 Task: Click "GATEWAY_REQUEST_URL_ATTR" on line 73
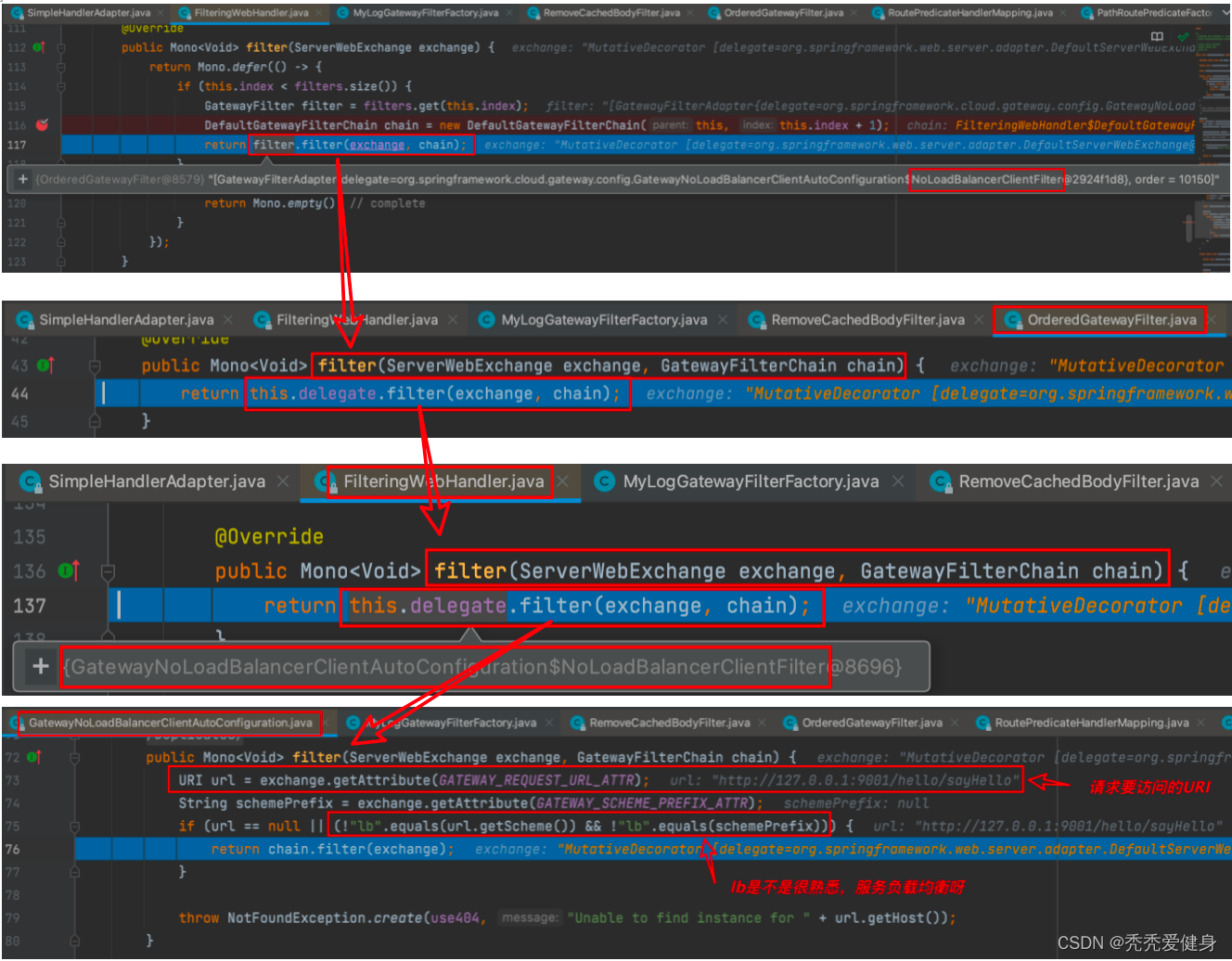536,780
